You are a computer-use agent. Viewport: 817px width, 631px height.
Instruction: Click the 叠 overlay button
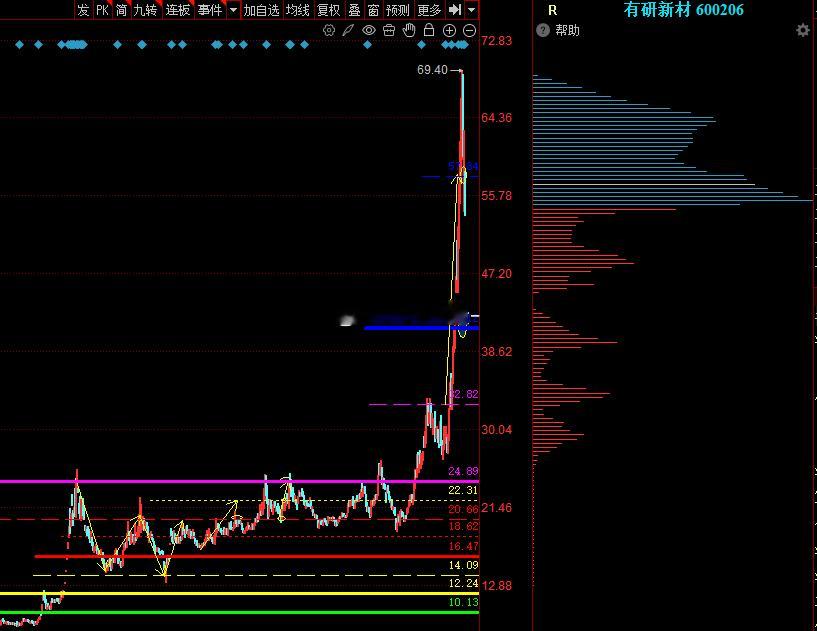click(x=355, y=10)
